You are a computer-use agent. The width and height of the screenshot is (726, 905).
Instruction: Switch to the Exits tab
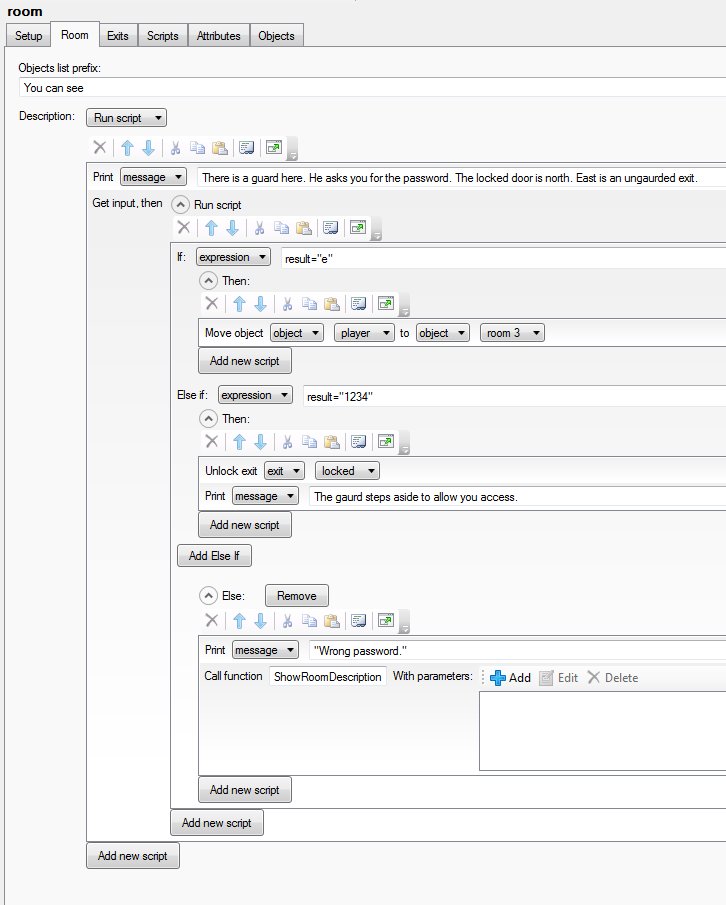pyautogui.click(x=117, y=36)
